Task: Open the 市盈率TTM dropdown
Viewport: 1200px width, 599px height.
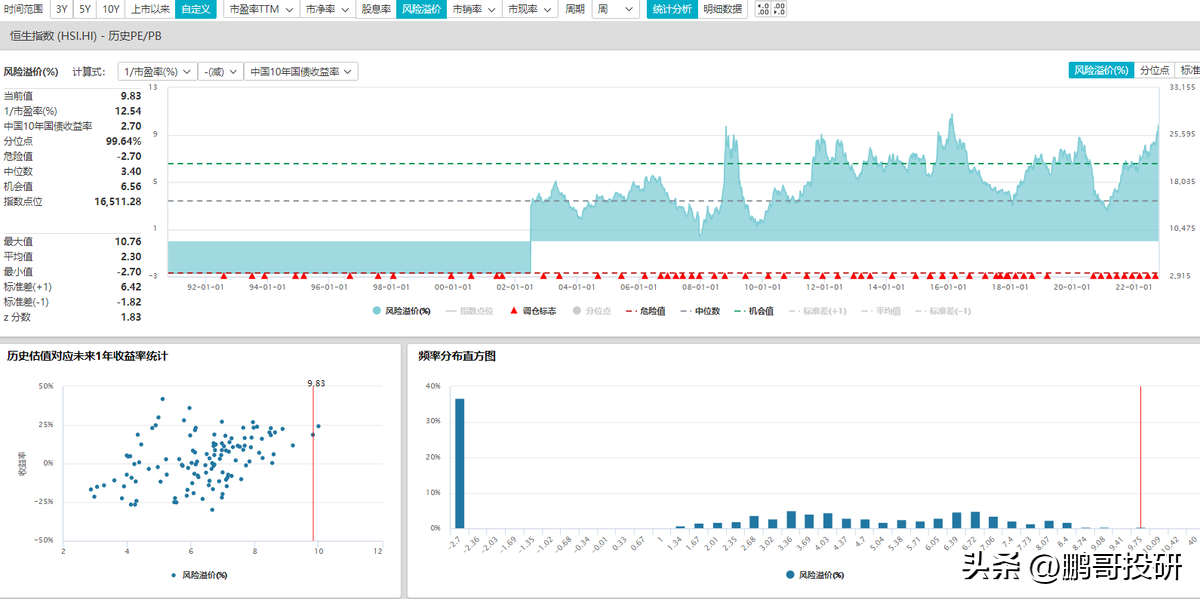Action: (260, 9)
